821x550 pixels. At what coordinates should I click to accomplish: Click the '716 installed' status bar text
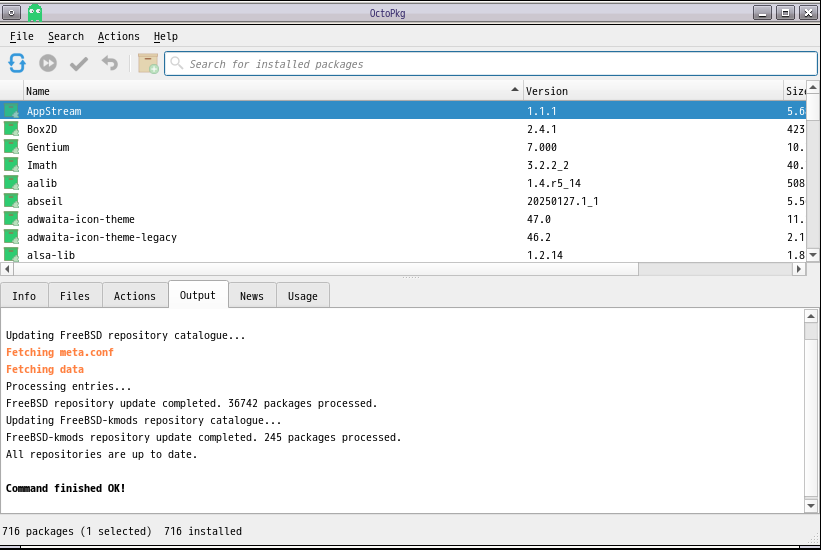203,531
